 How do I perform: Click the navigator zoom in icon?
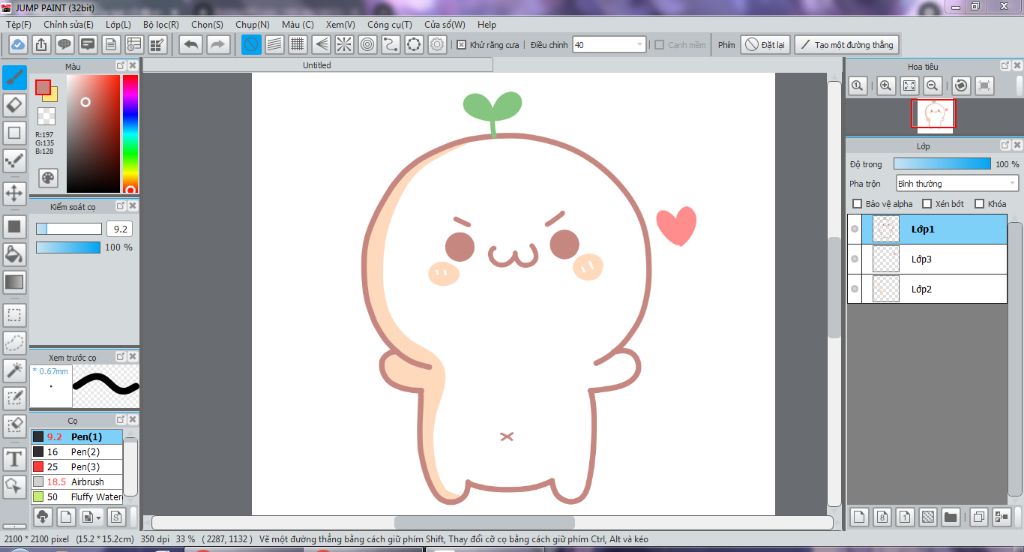[x=885, y=86]
